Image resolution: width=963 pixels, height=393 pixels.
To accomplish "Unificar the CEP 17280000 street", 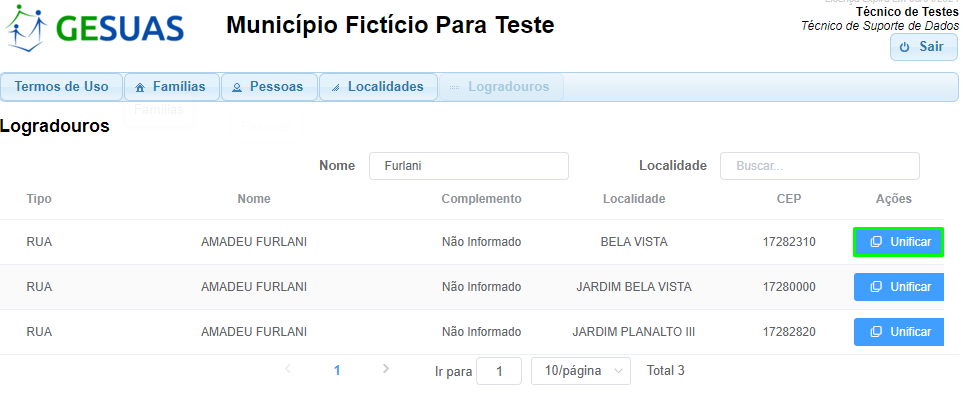I will [899, 287].
